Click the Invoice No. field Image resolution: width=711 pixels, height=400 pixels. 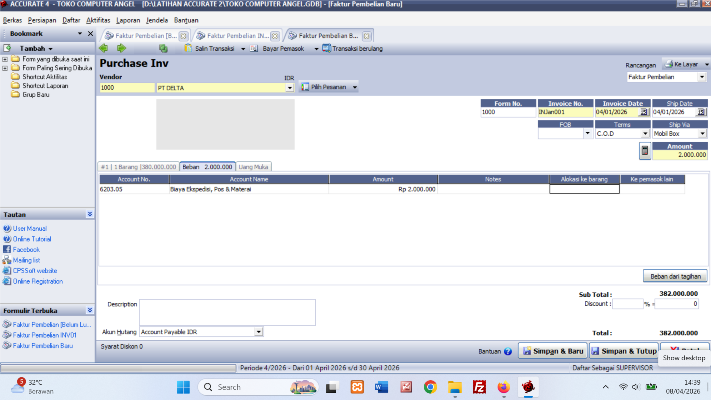(565, 112)
